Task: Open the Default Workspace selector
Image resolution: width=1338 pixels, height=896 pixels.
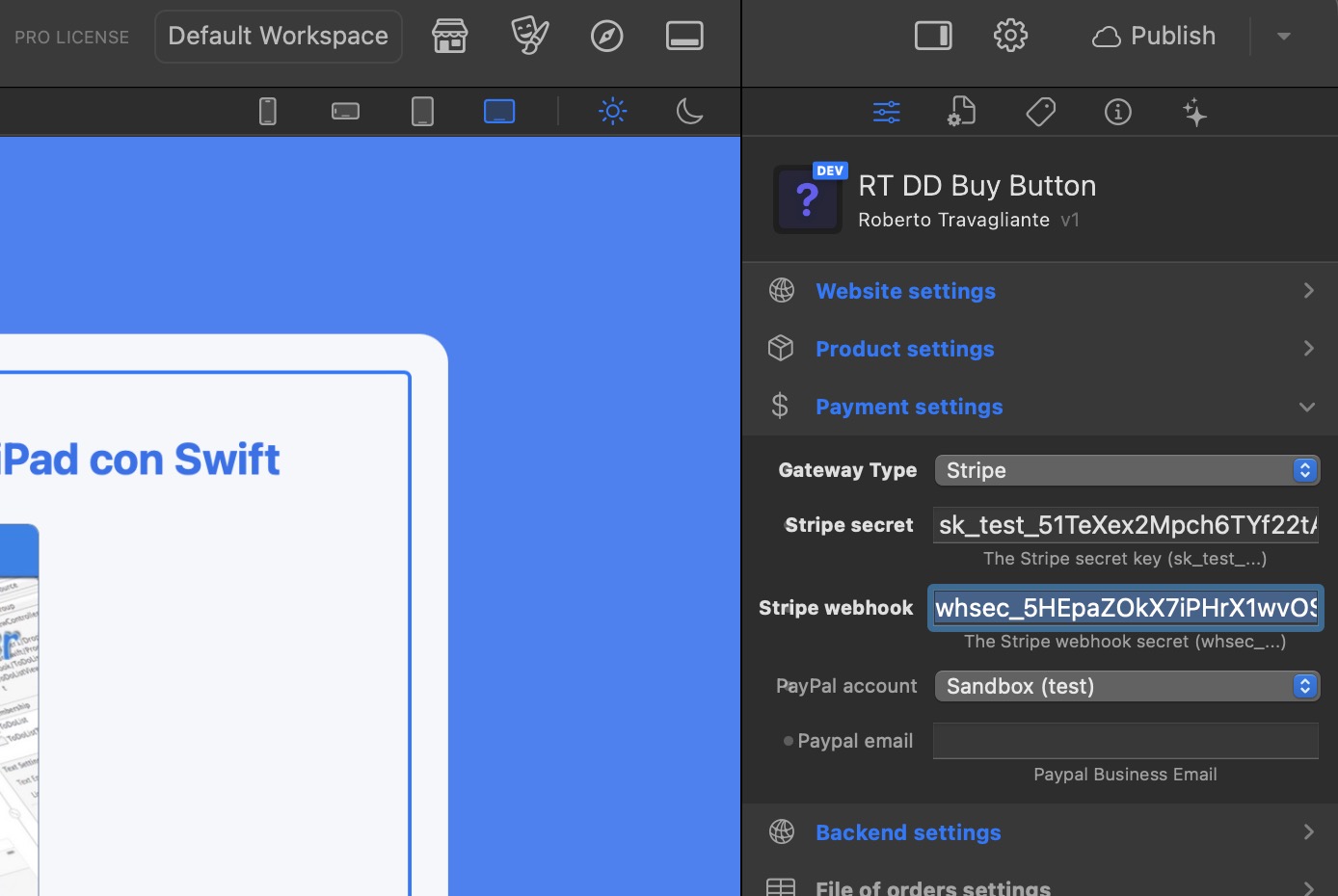Action: pyautogui.click(x=279, y=37)
